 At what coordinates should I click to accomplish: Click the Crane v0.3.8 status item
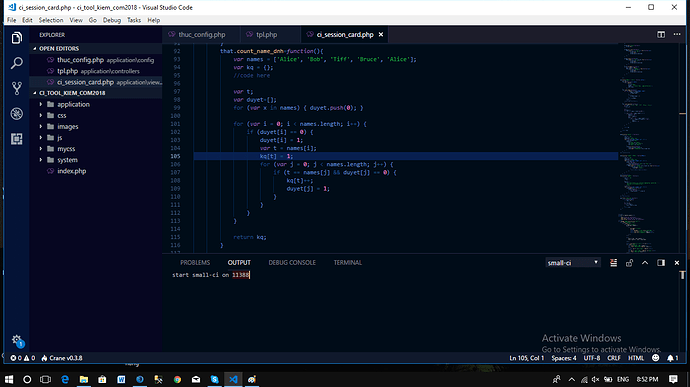pos(62,358)
